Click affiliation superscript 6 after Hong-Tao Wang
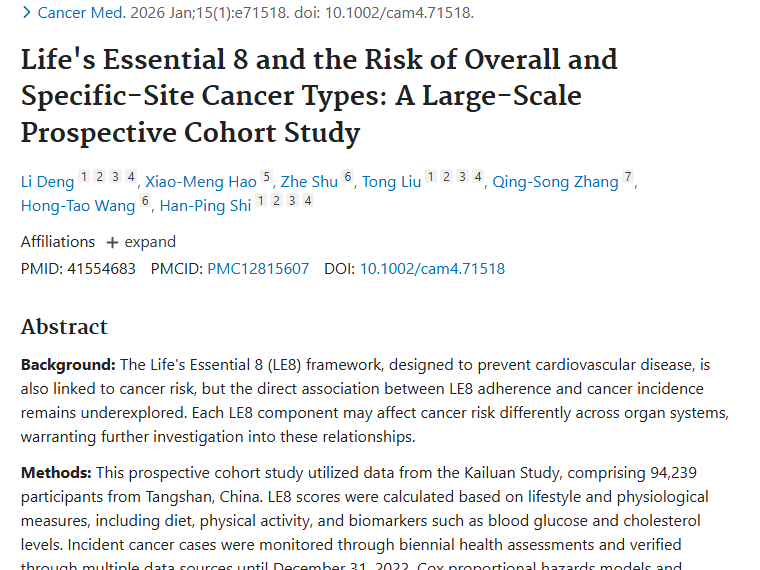 [x=145, y=202]
